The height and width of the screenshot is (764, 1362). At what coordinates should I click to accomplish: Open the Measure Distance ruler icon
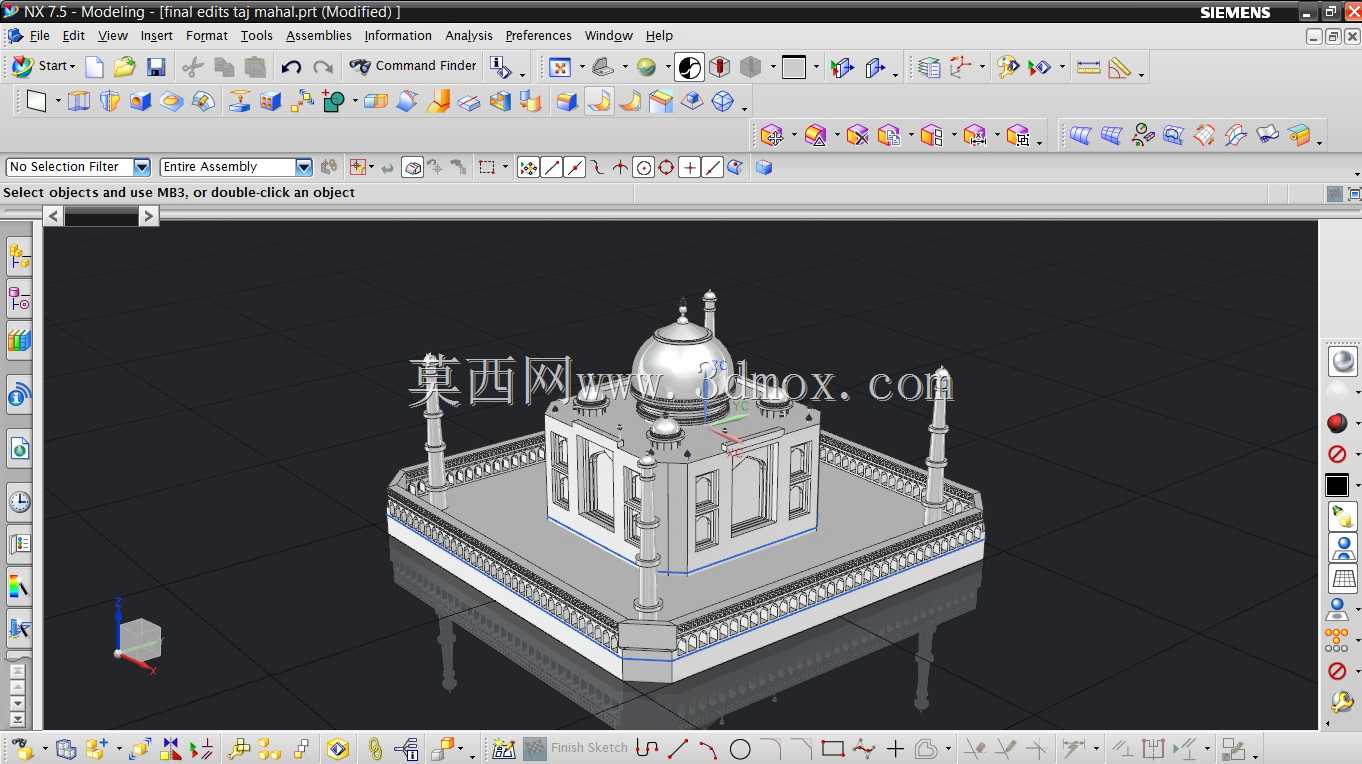pyautogui.click(x=1089, y=67)
